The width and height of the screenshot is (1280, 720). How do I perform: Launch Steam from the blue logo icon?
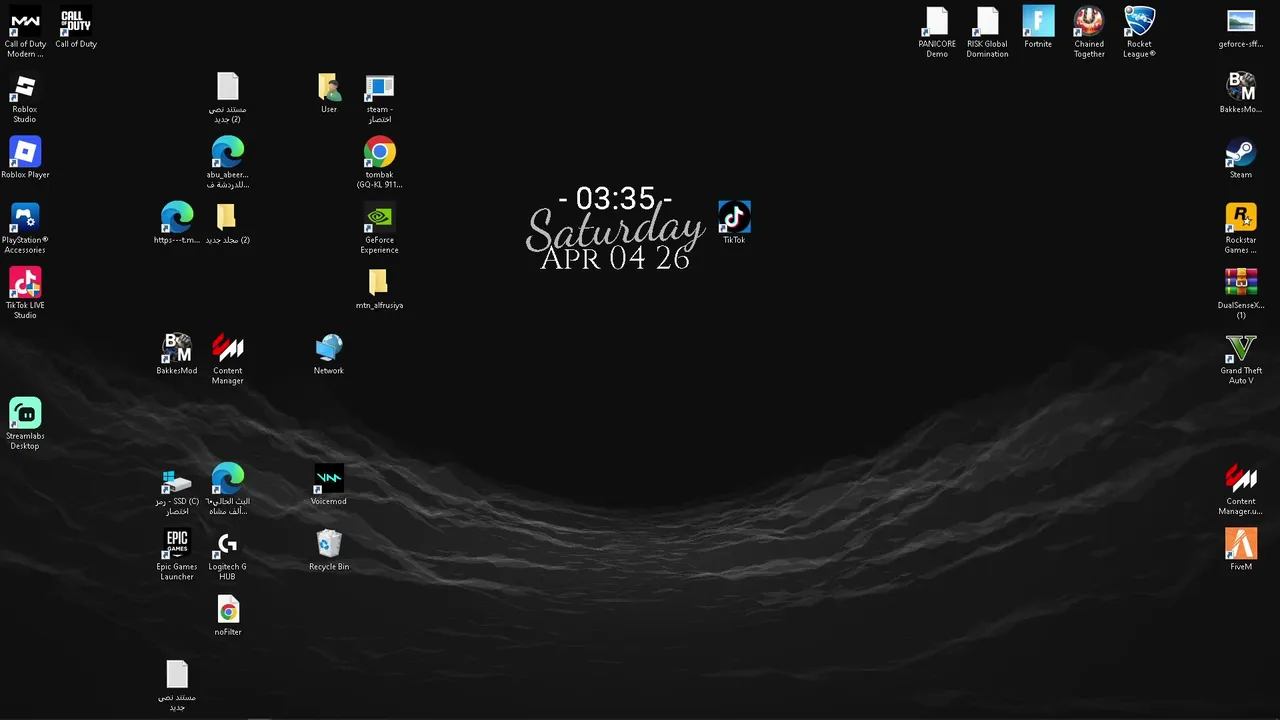click(1241, 158)
